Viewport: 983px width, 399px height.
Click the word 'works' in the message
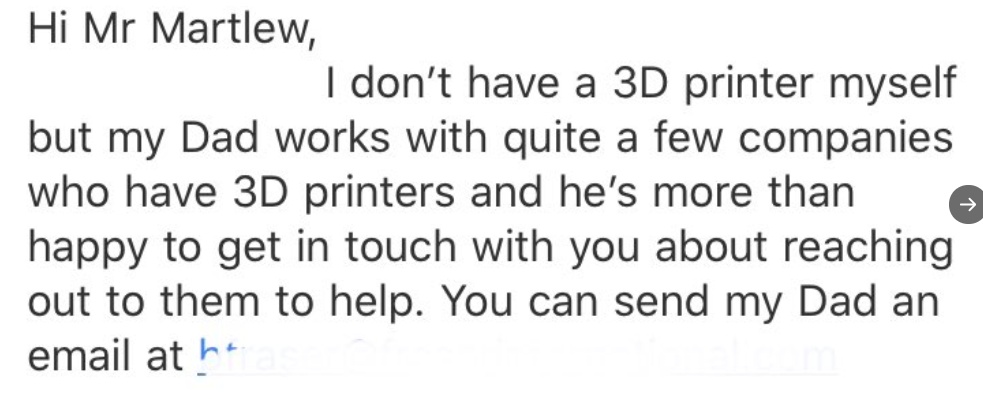[332, 138]
